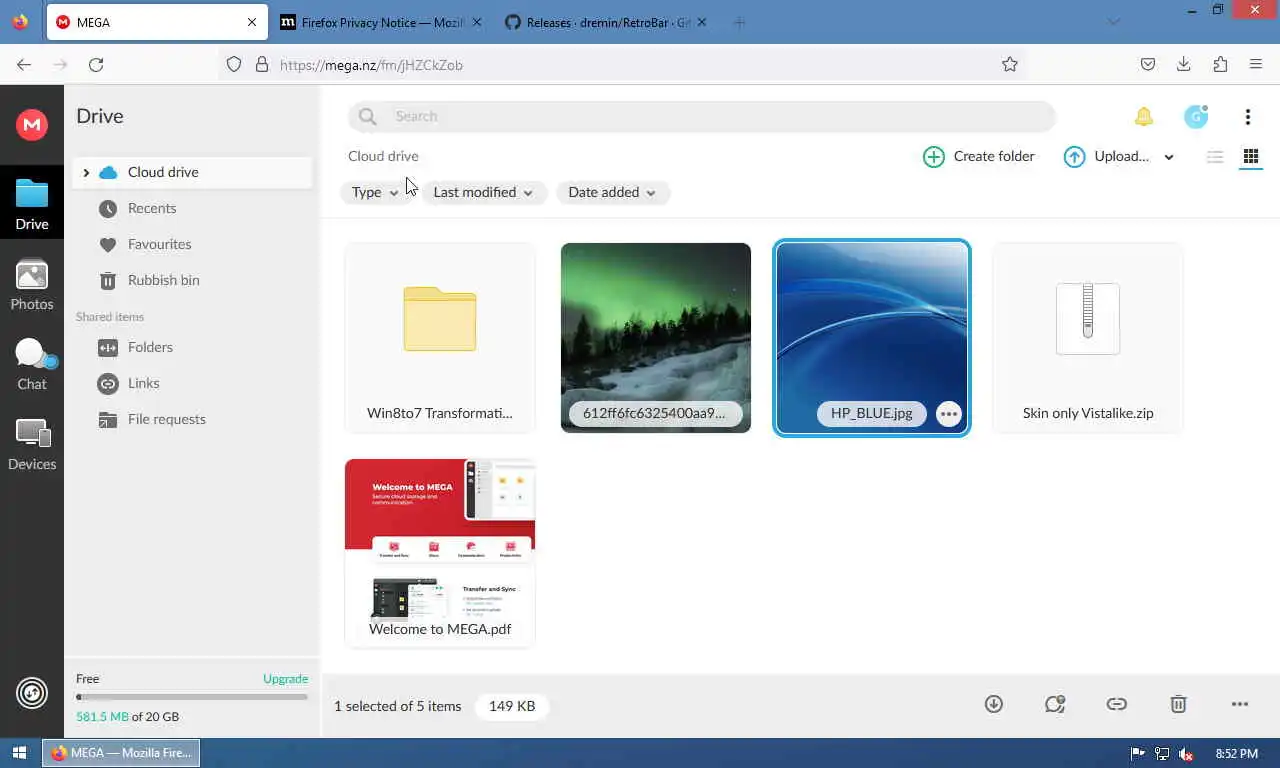Click the address bar URL
The width and height of the screenshot is (1280, 768).
pyautogui.click(x=371, y=65)
